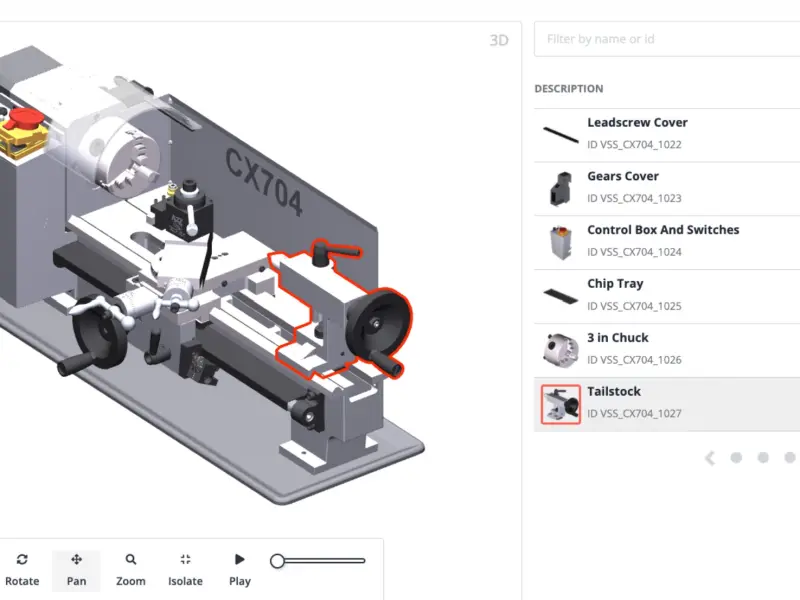
Task: Open the Gears Cover thumbnail
Action: (x=560, y=189)
